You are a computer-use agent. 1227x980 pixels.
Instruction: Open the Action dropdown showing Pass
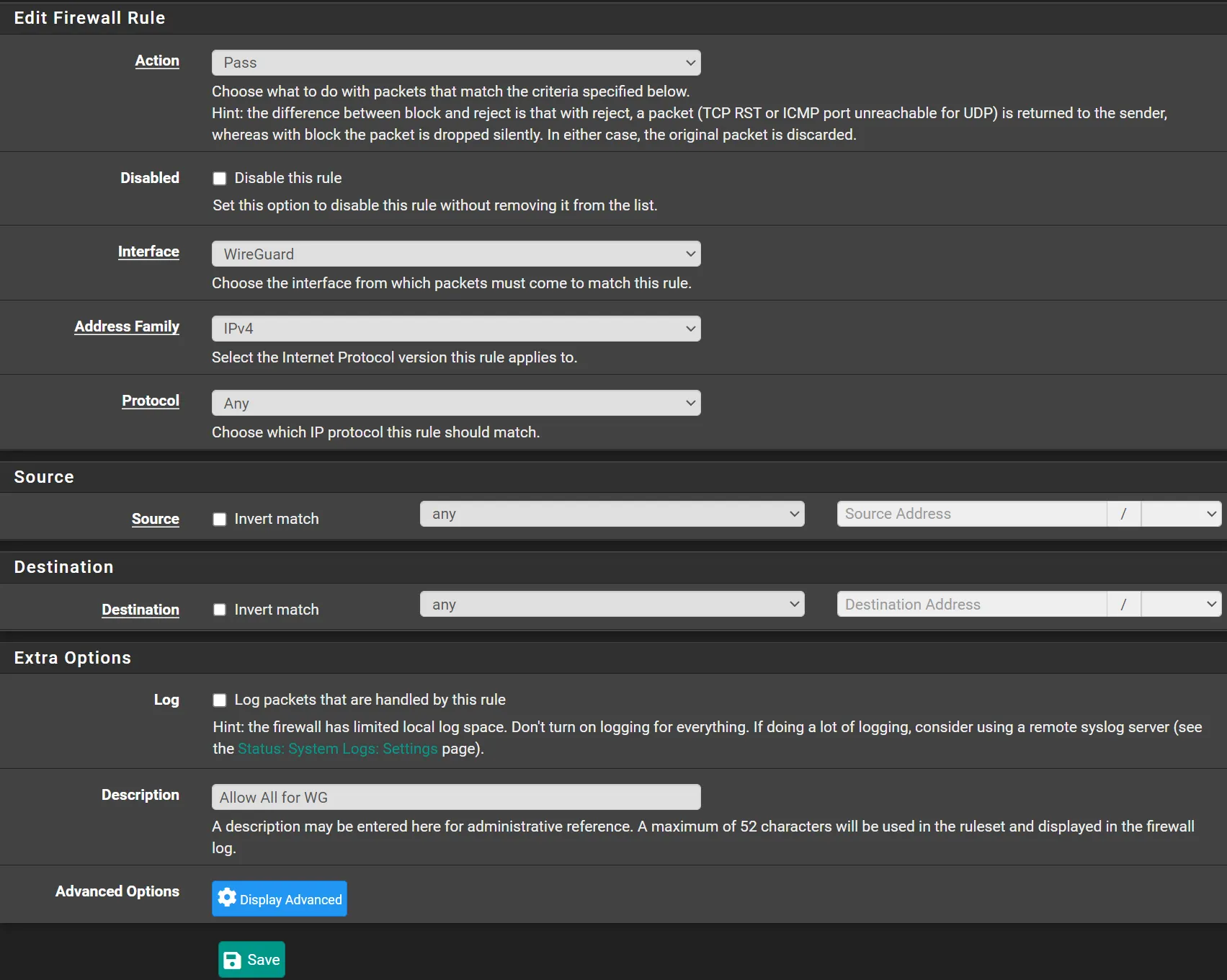pos(455,63)
